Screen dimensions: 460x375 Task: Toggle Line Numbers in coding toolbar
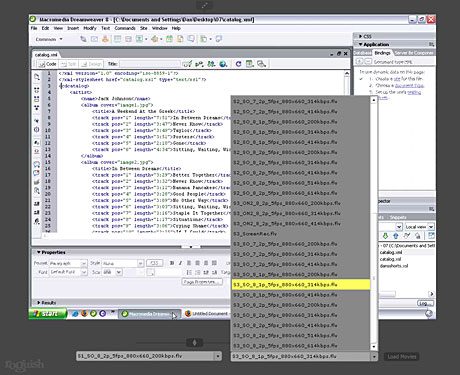(x=37, y=142)
